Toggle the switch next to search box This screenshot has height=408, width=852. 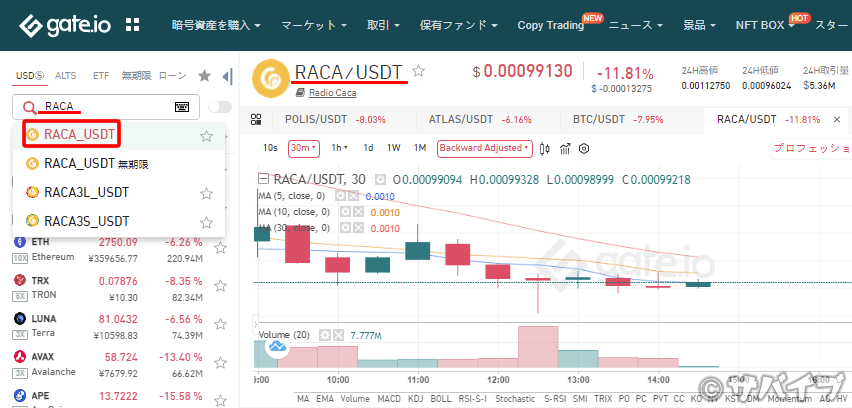220,106
